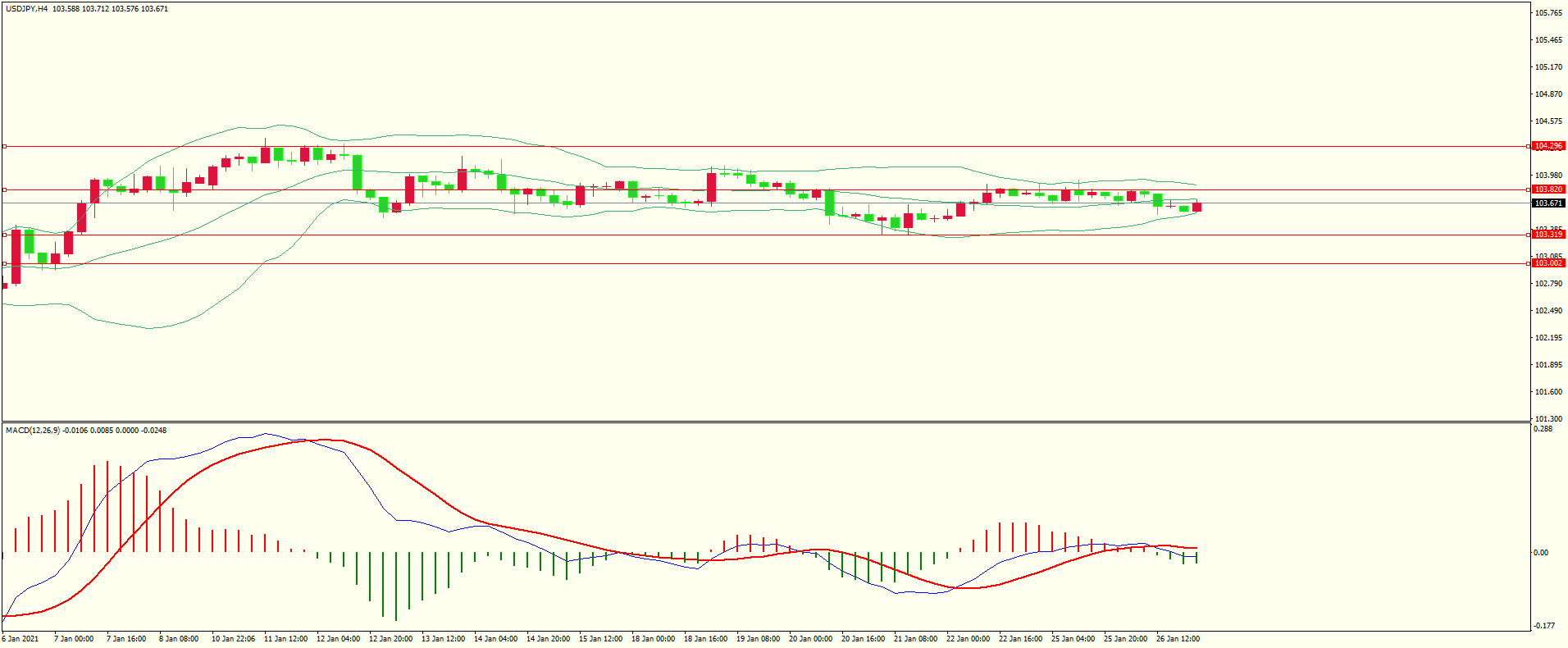The image size is (1568, 648).
Task: Click the 15 Jan 12:00 time label
Action: 600,639
